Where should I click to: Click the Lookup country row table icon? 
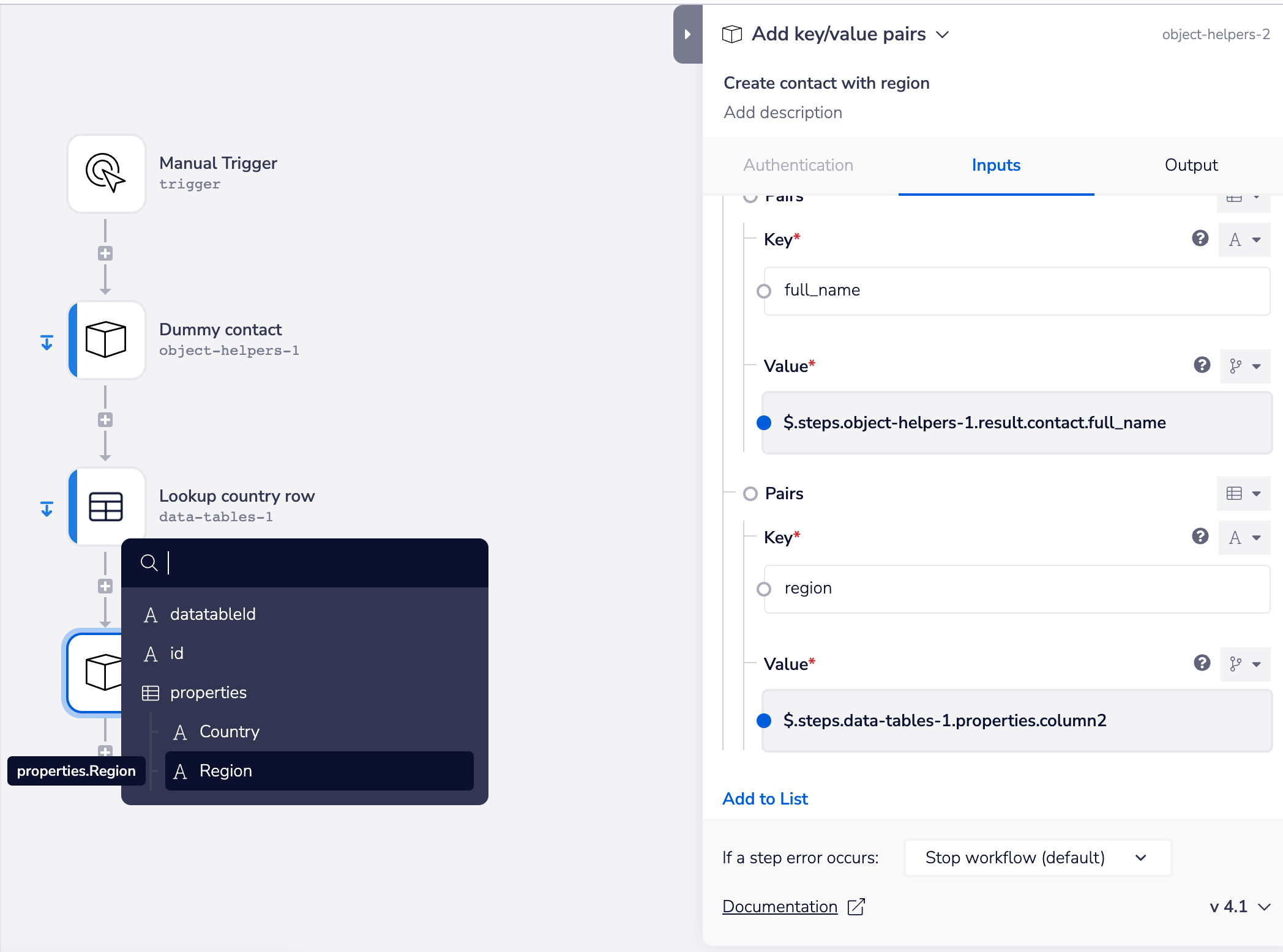pos(106,505)
